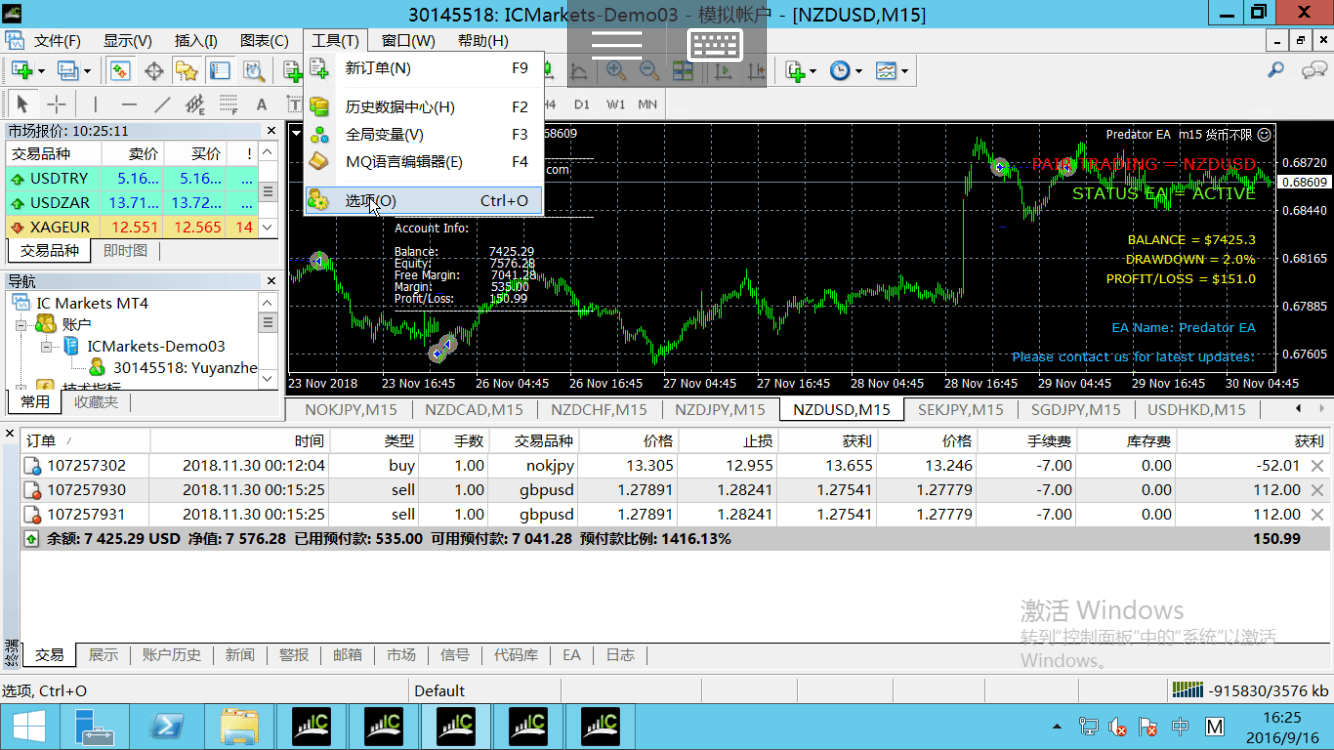This screenshot has height=750, width=1334.
Task: Toggle the Market Watch toolbar icon
Action: 121,71
